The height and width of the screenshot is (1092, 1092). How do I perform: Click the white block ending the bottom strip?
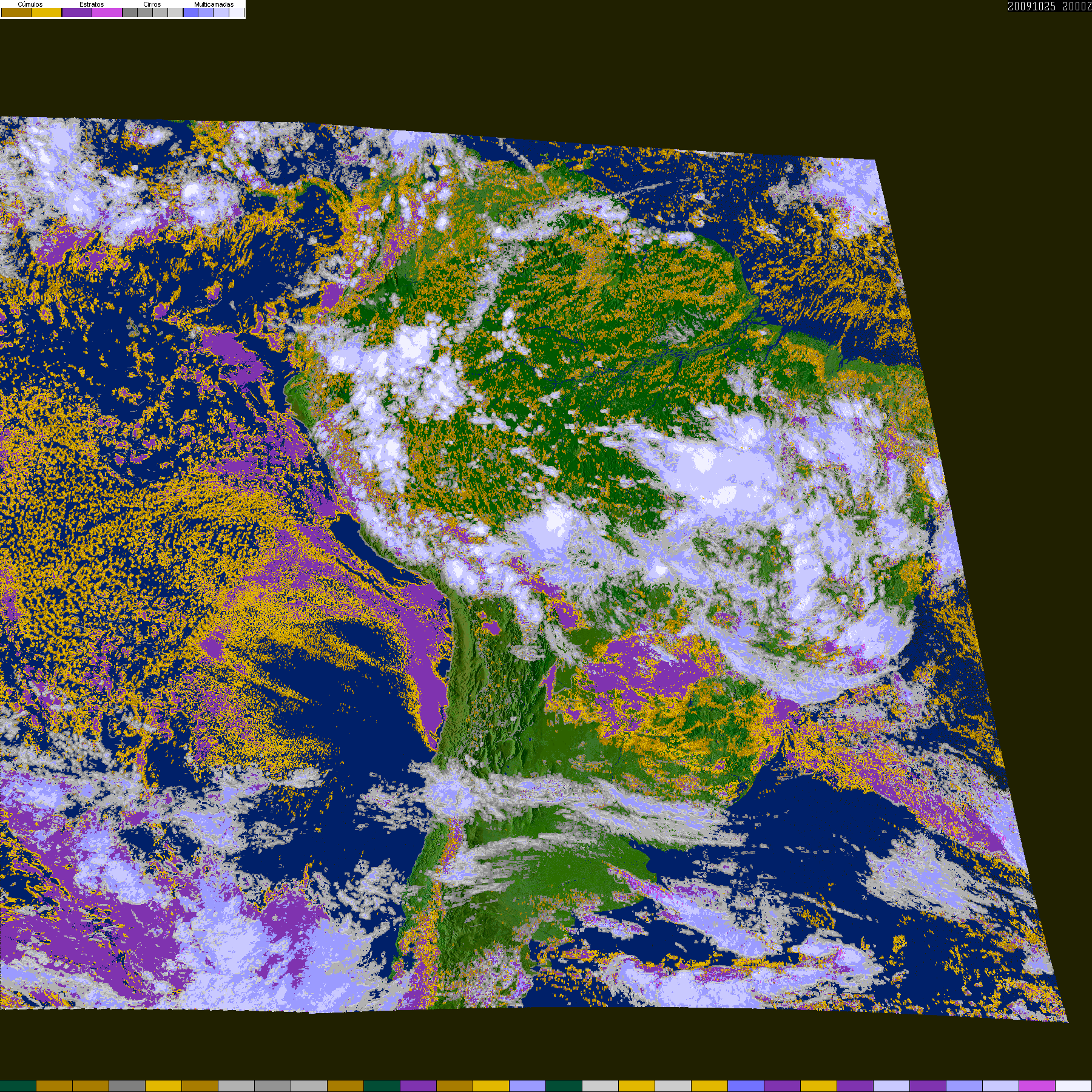pyautogui.click(x=1073, y=1086)
